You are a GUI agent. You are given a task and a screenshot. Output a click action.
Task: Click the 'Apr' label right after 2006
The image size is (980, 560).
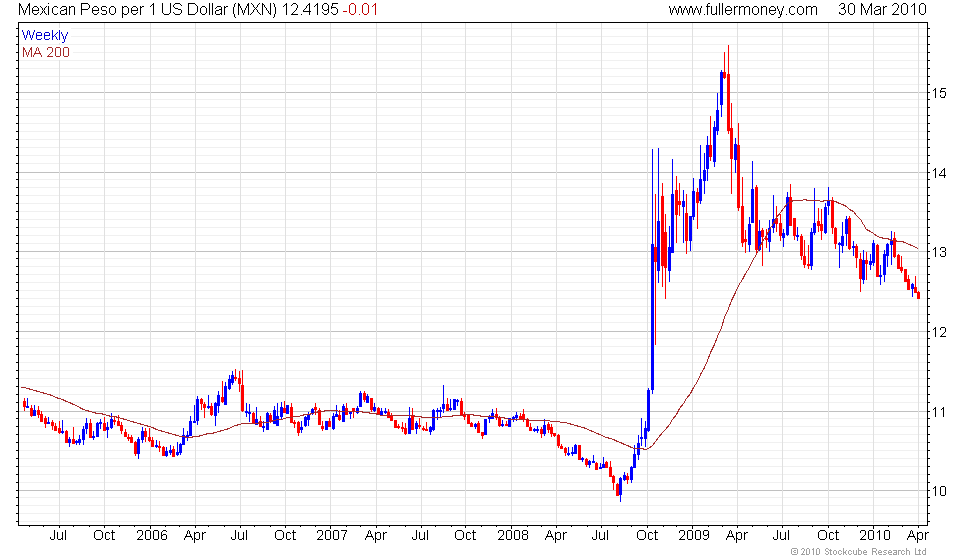click(x=195, y=536)
